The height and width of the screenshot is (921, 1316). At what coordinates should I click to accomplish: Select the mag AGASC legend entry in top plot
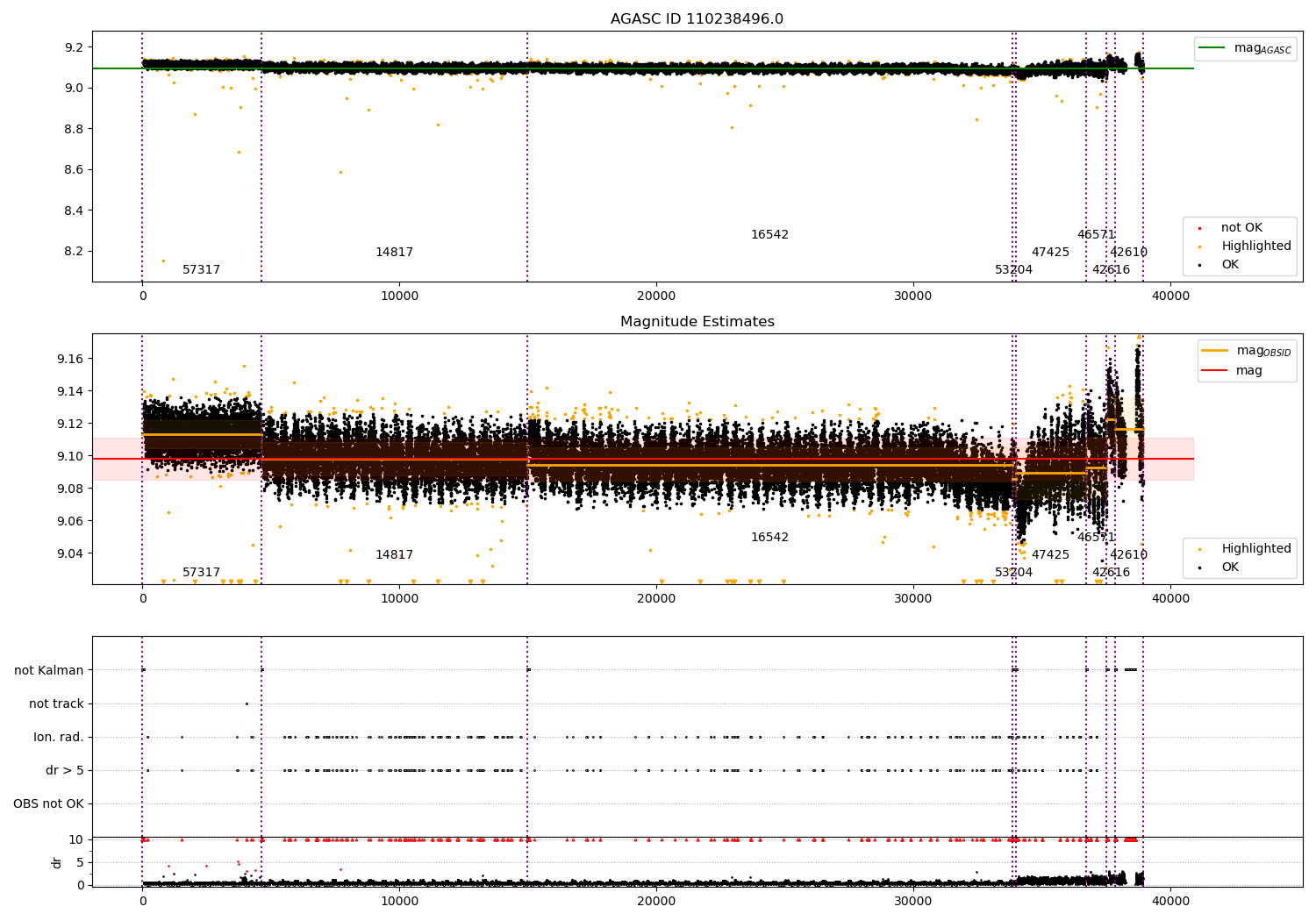click(1262, 48)
